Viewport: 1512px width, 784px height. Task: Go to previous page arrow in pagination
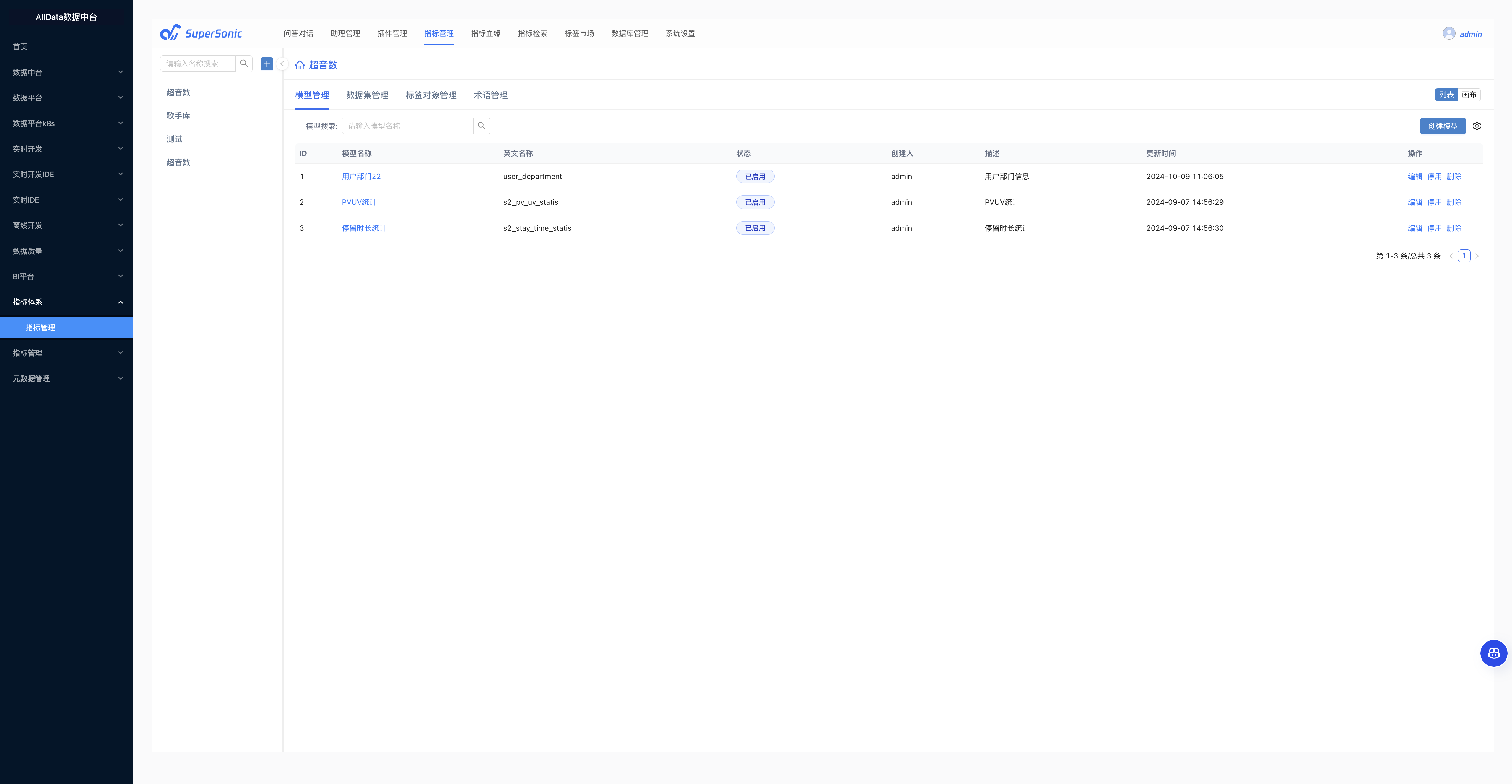click(1451, 256)
